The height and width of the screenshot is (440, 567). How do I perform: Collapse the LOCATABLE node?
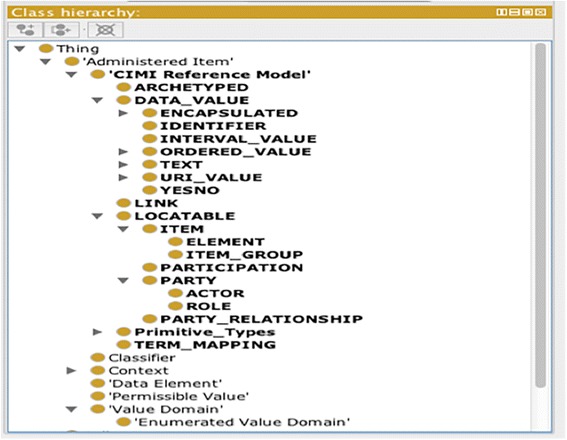[97, 216]
